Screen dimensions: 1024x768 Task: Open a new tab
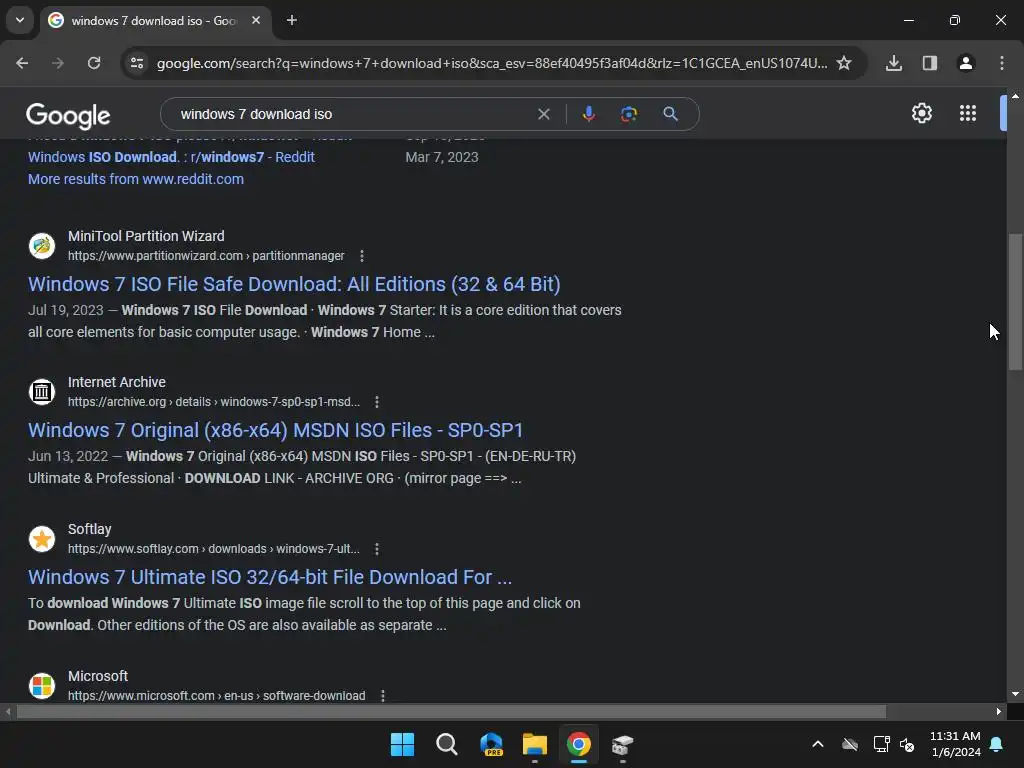[x=292, y=20]
